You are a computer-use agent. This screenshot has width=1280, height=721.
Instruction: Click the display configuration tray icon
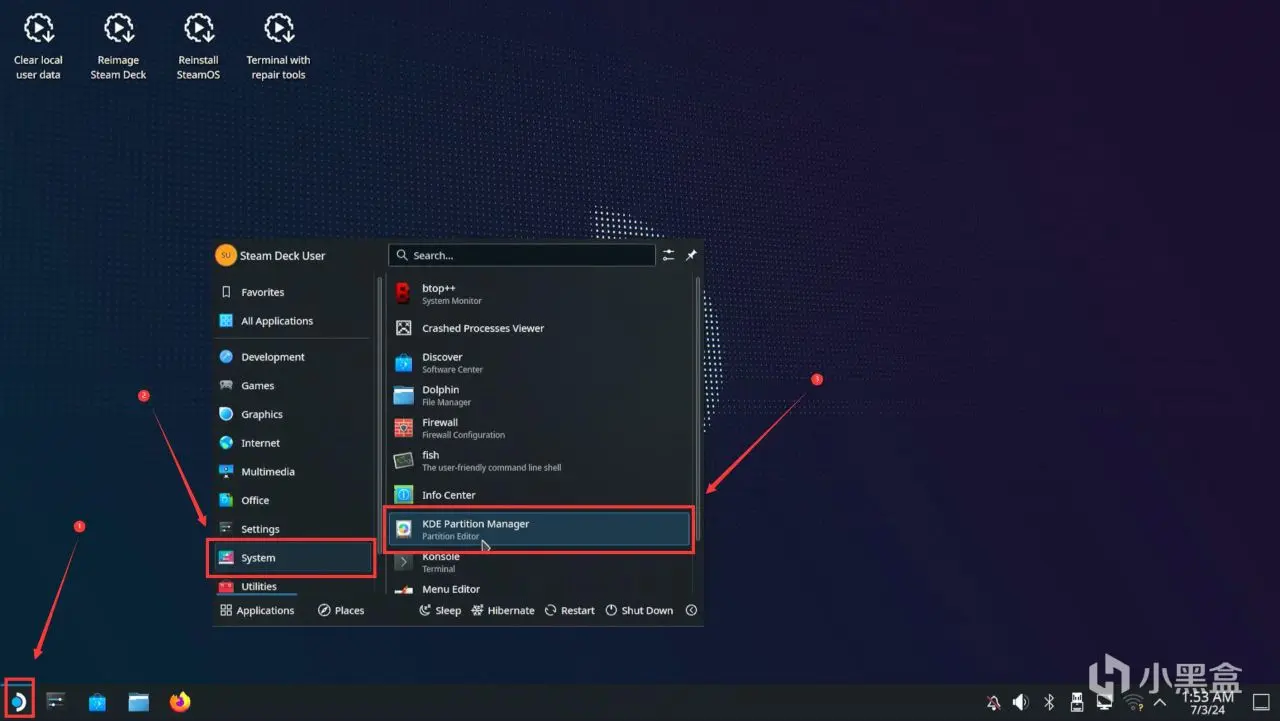tap(1105, 702)
